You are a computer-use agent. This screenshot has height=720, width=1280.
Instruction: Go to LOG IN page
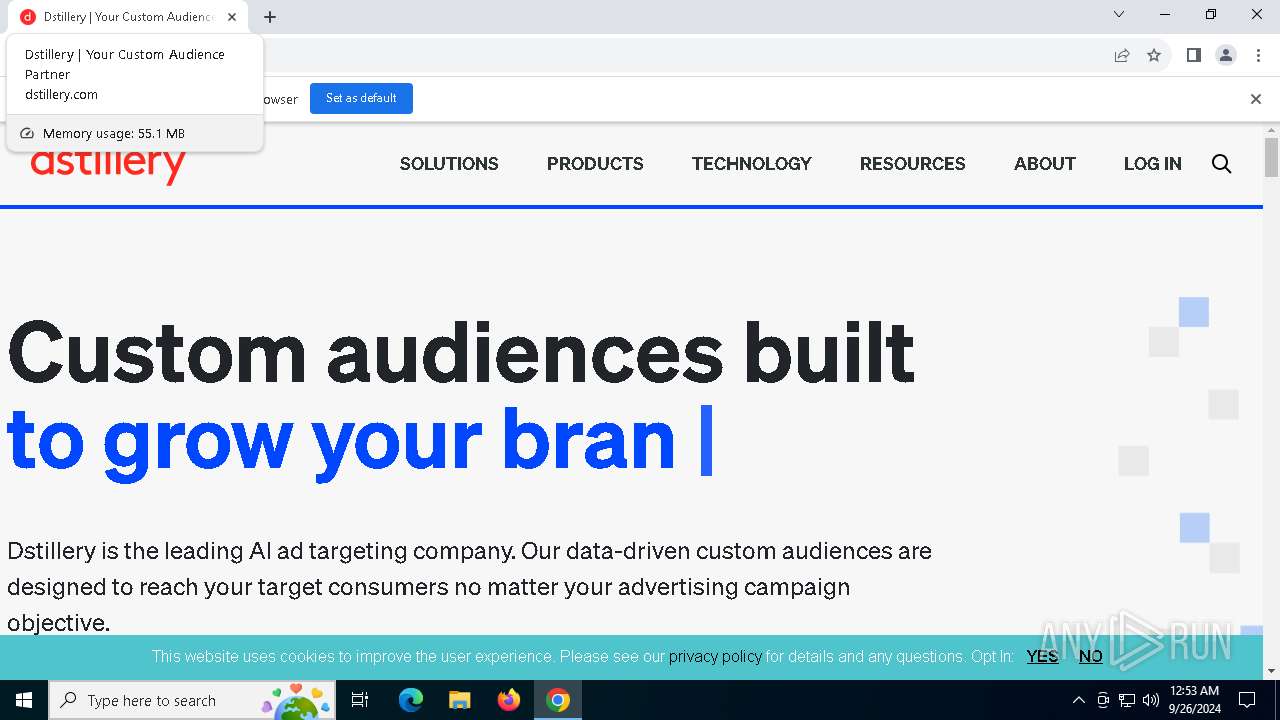tap(1153, 164)
